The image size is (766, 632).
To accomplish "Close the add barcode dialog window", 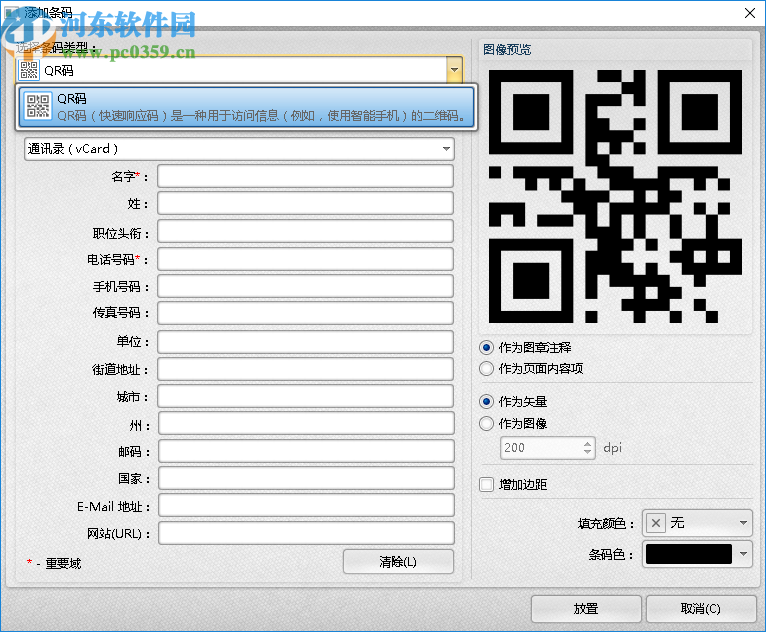I will click(748, 12).
